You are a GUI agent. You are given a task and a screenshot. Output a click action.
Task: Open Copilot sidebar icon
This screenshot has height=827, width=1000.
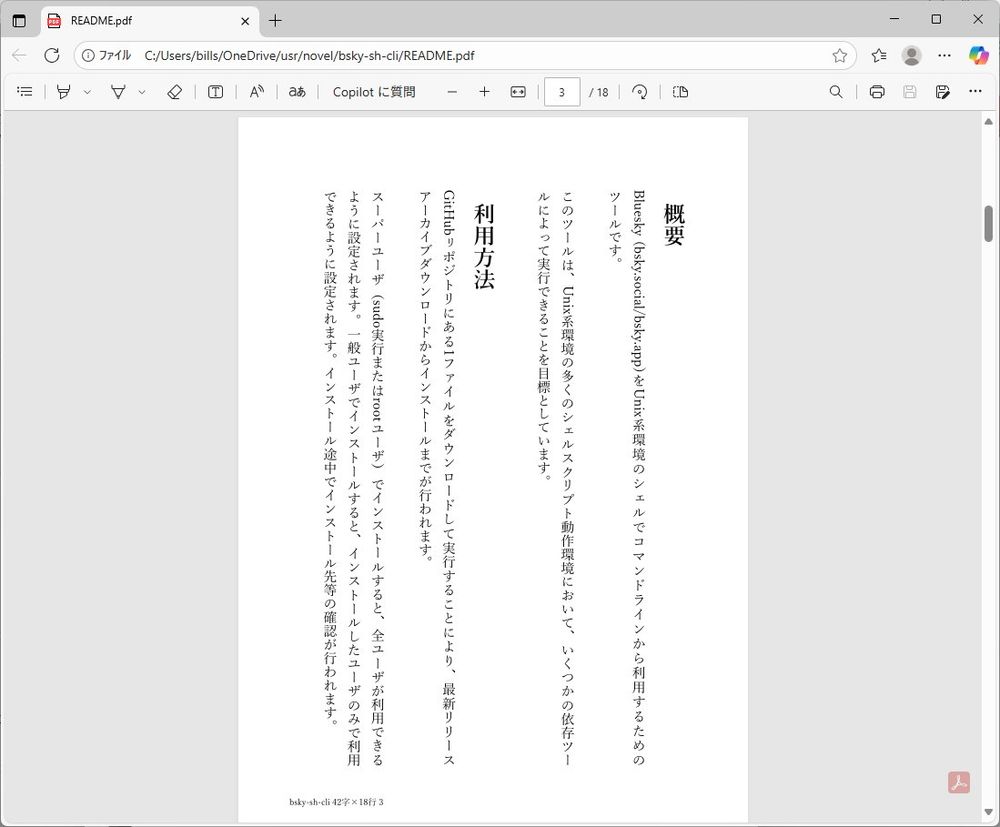pyautogui.click(x=978, y=55)
